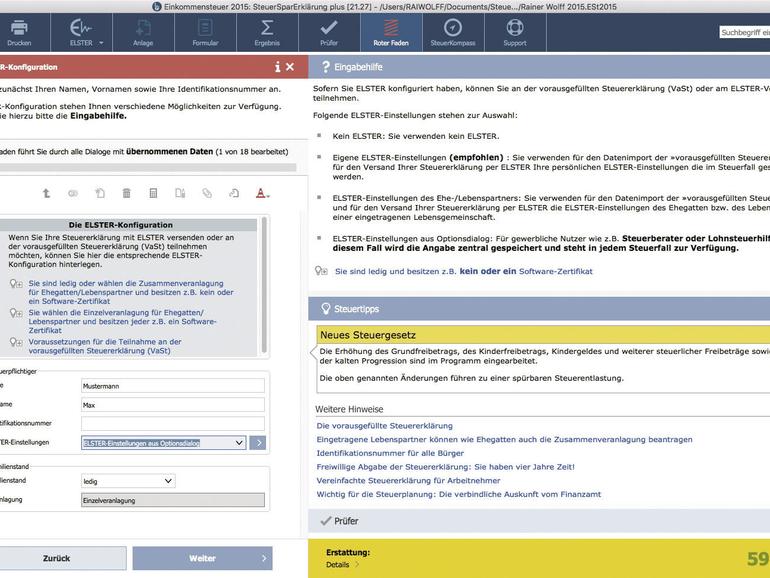
Task: Open link Vereinfachte Steuererklärung für Arbeitnehmer
Action: [409, 481]
